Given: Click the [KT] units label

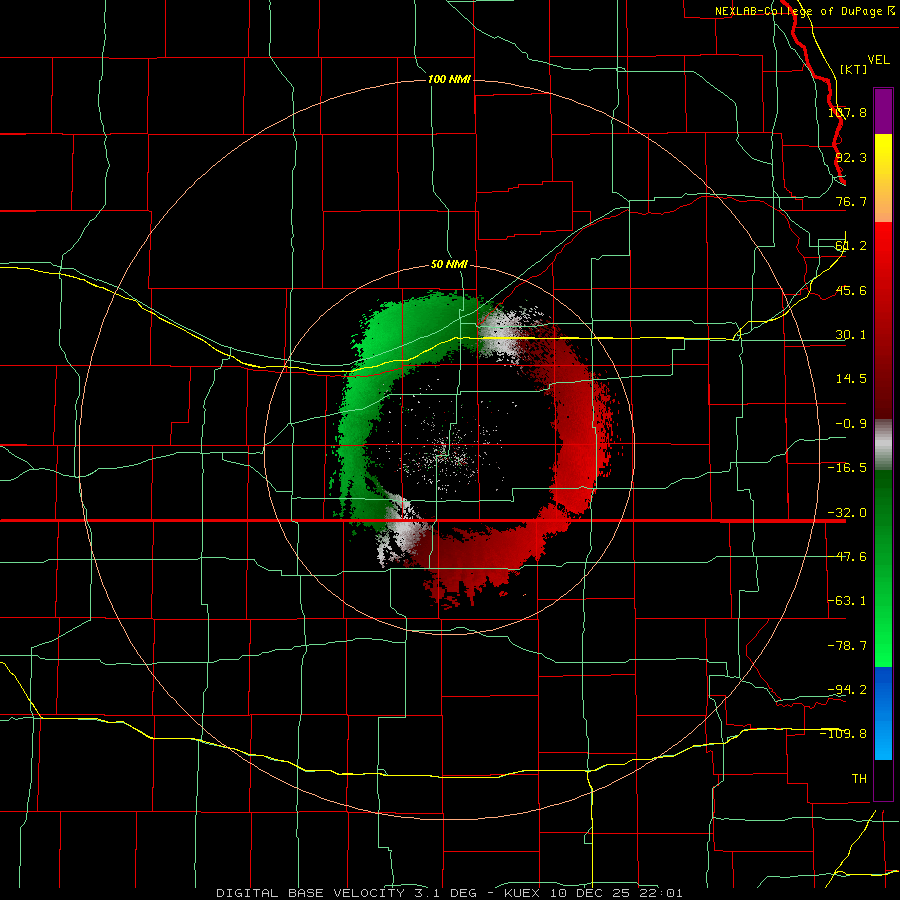Looking at the screenshot, I should [x=854, y=69].
